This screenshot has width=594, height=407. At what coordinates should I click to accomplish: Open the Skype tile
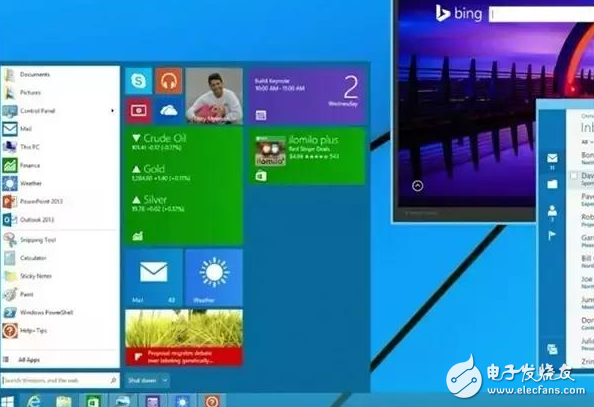pyautogui.click(x=139, y=81)
